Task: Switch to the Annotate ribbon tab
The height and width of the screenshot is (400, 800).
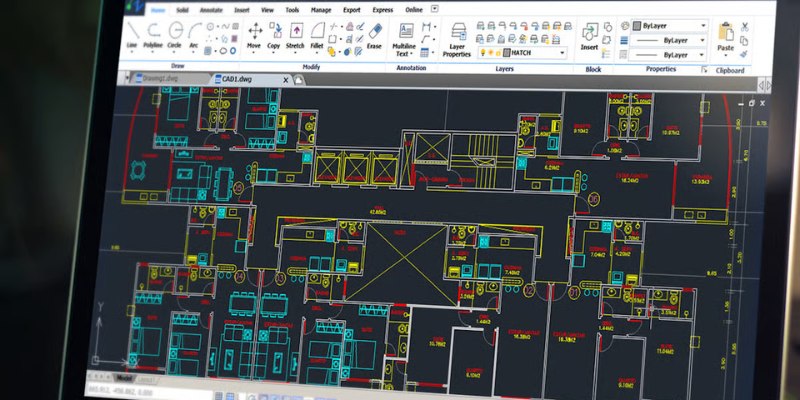Action: pyautogui.click(x=209, y=9)
